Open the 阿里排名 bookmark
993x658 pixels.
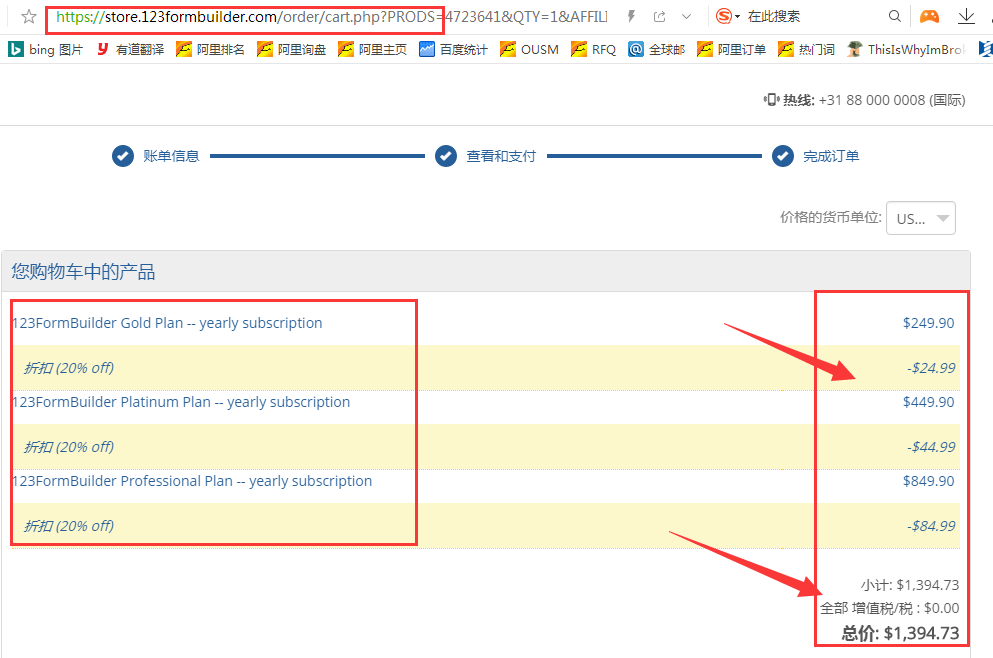coord(210,49)
